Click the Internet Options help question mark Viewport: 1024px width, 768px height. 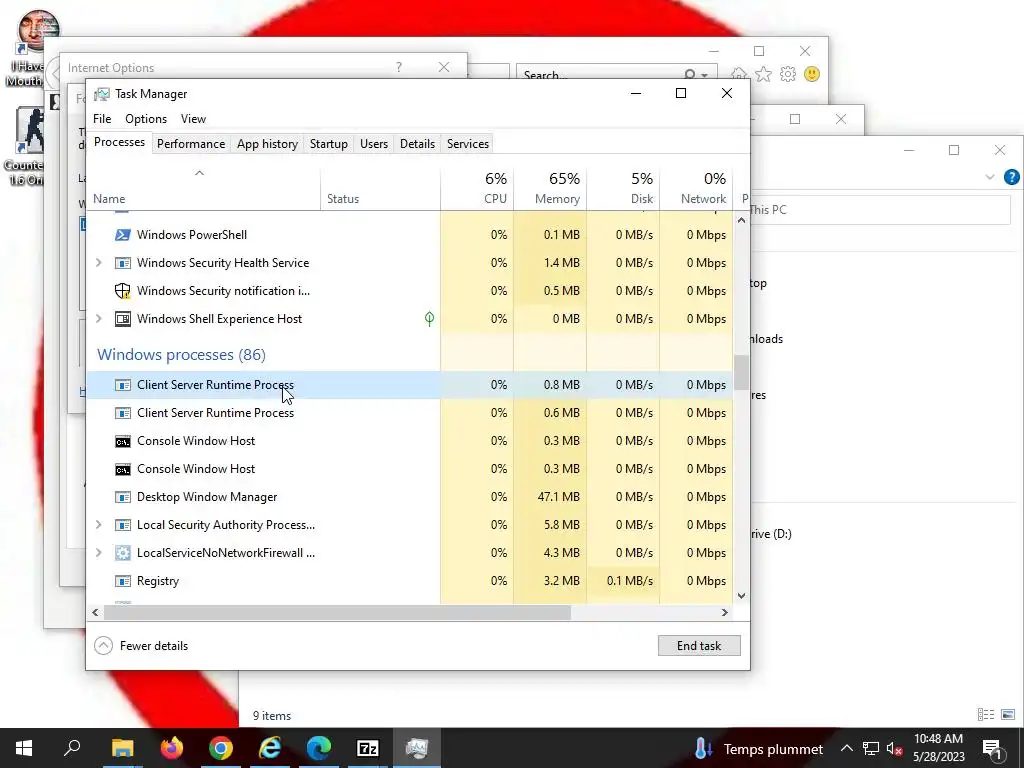(398, 67)
